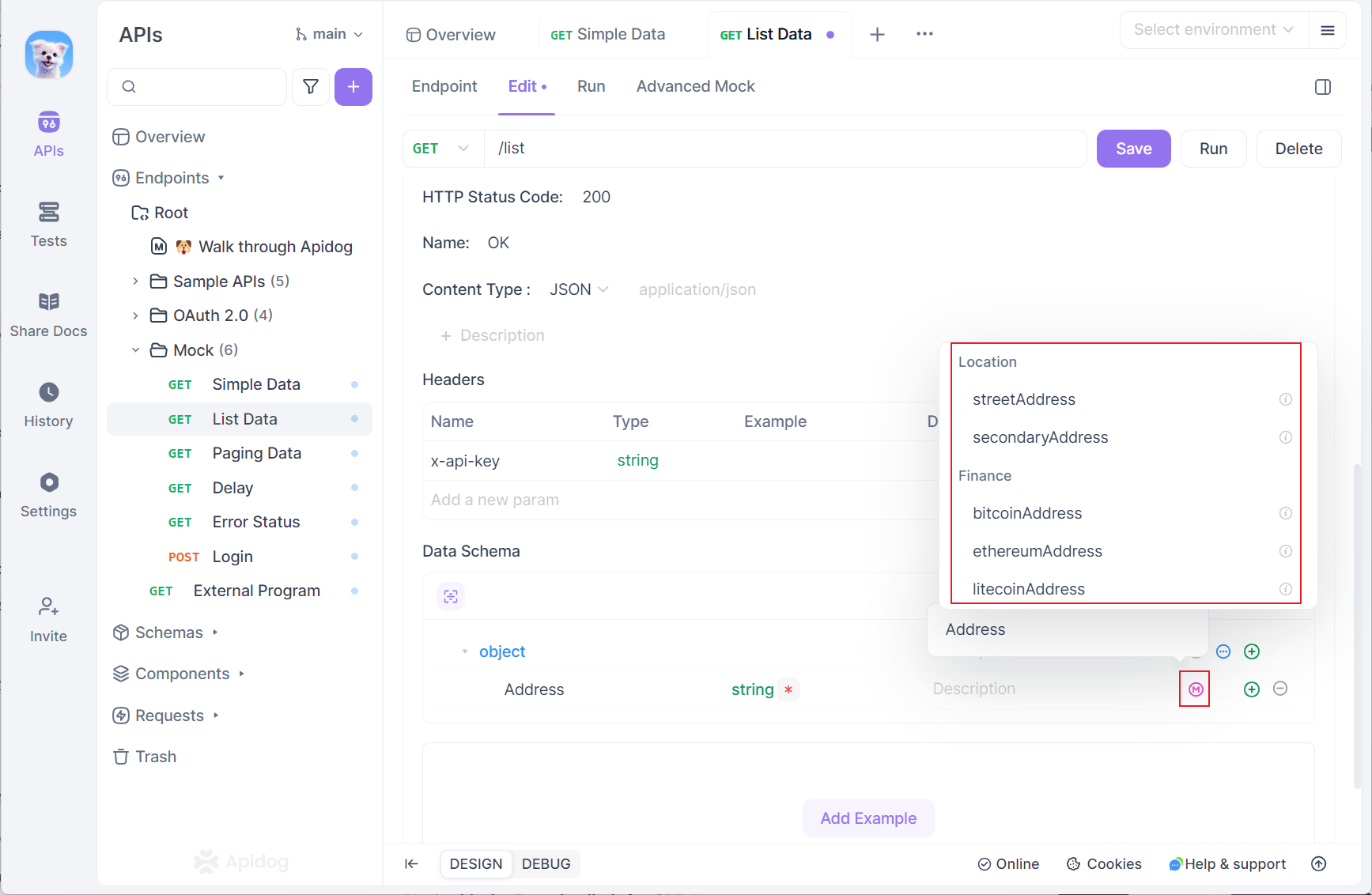Image resolution: width=1372 pixels, height=895 pixels.
Task: Click the layout panel toggle icon
Action: click(1322, 87)
